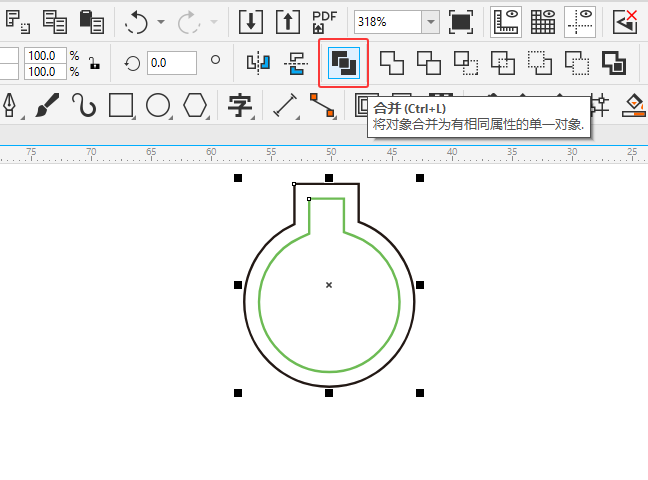This screenshot has width=648, height=480.
Task: Click the top-left selection handle
Action: 238,178
